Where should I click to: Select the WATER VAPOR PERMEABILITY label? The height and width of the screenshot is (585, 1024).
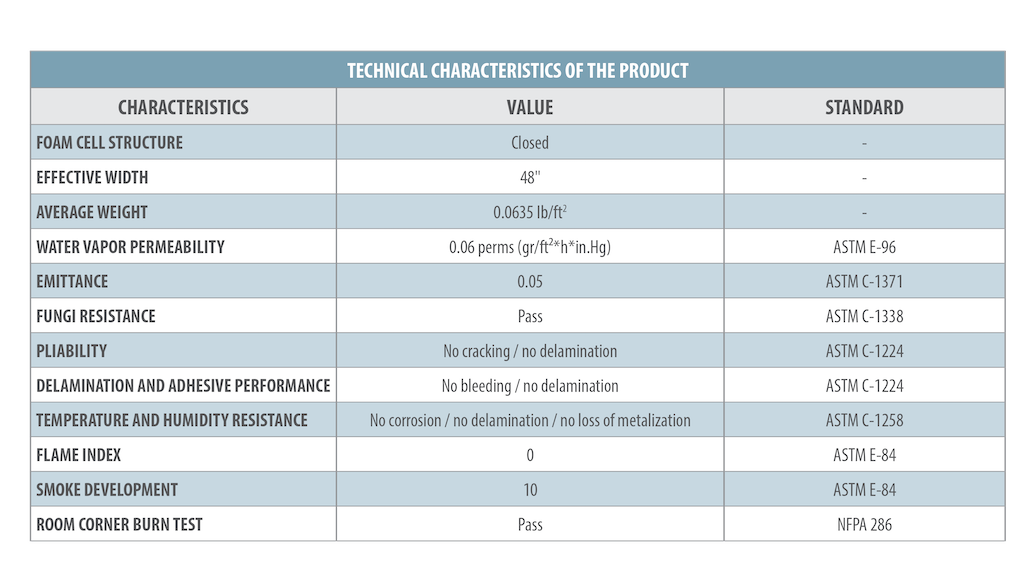pyautogui.click(x=130, y=246)
